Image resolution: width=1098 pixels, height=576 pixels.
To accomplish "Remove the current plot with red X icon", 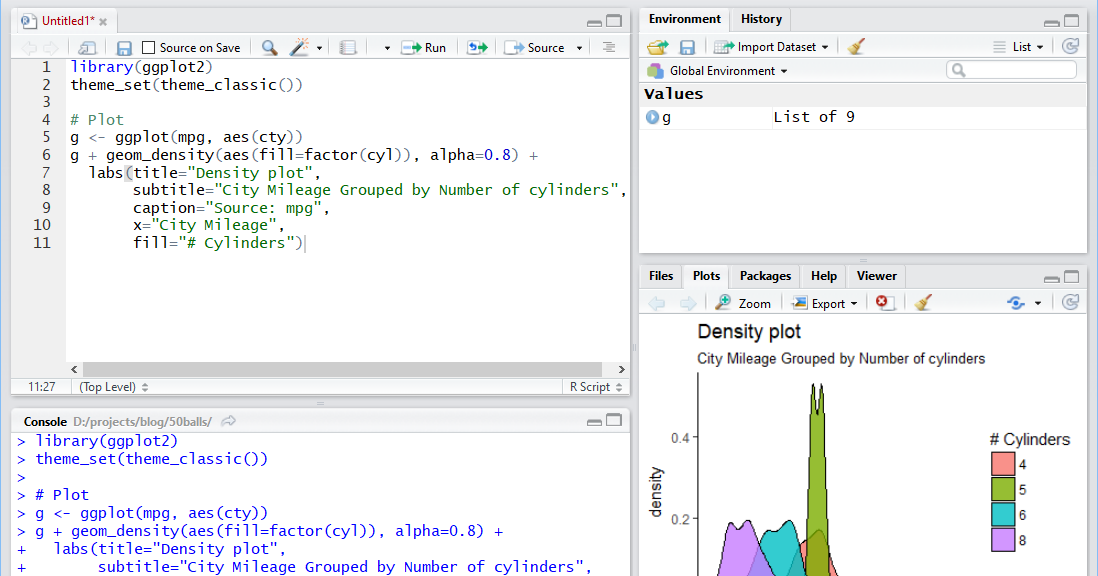I will pyautogui.click(x=884, y=302).
